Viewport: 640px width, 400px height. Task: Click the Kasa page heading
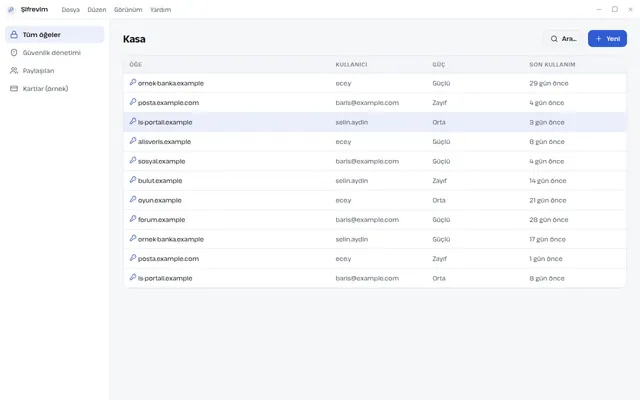[x=134, y=39]
